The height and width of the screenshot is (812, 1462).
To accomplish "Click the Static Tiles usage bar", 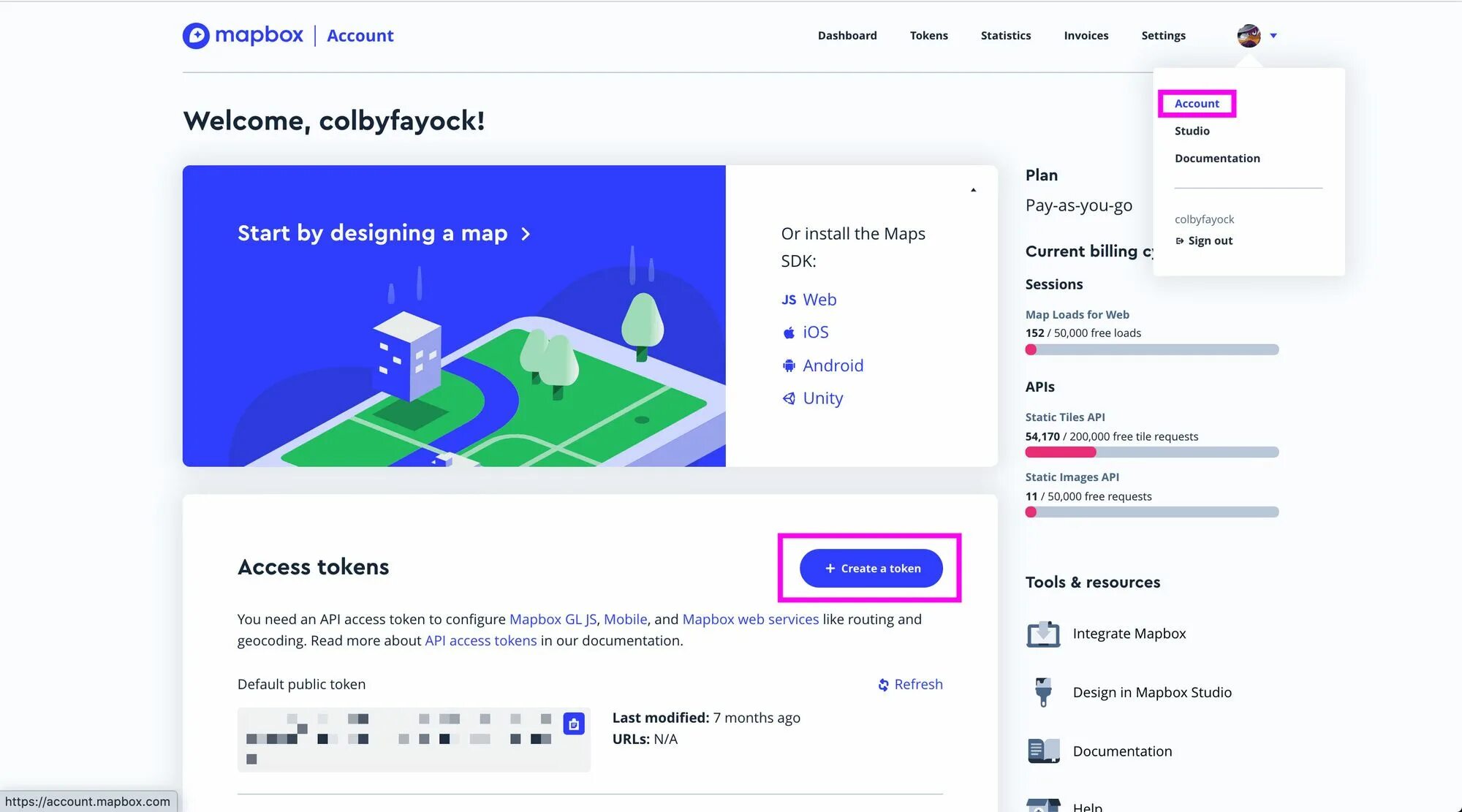I will pos(1152,452).
